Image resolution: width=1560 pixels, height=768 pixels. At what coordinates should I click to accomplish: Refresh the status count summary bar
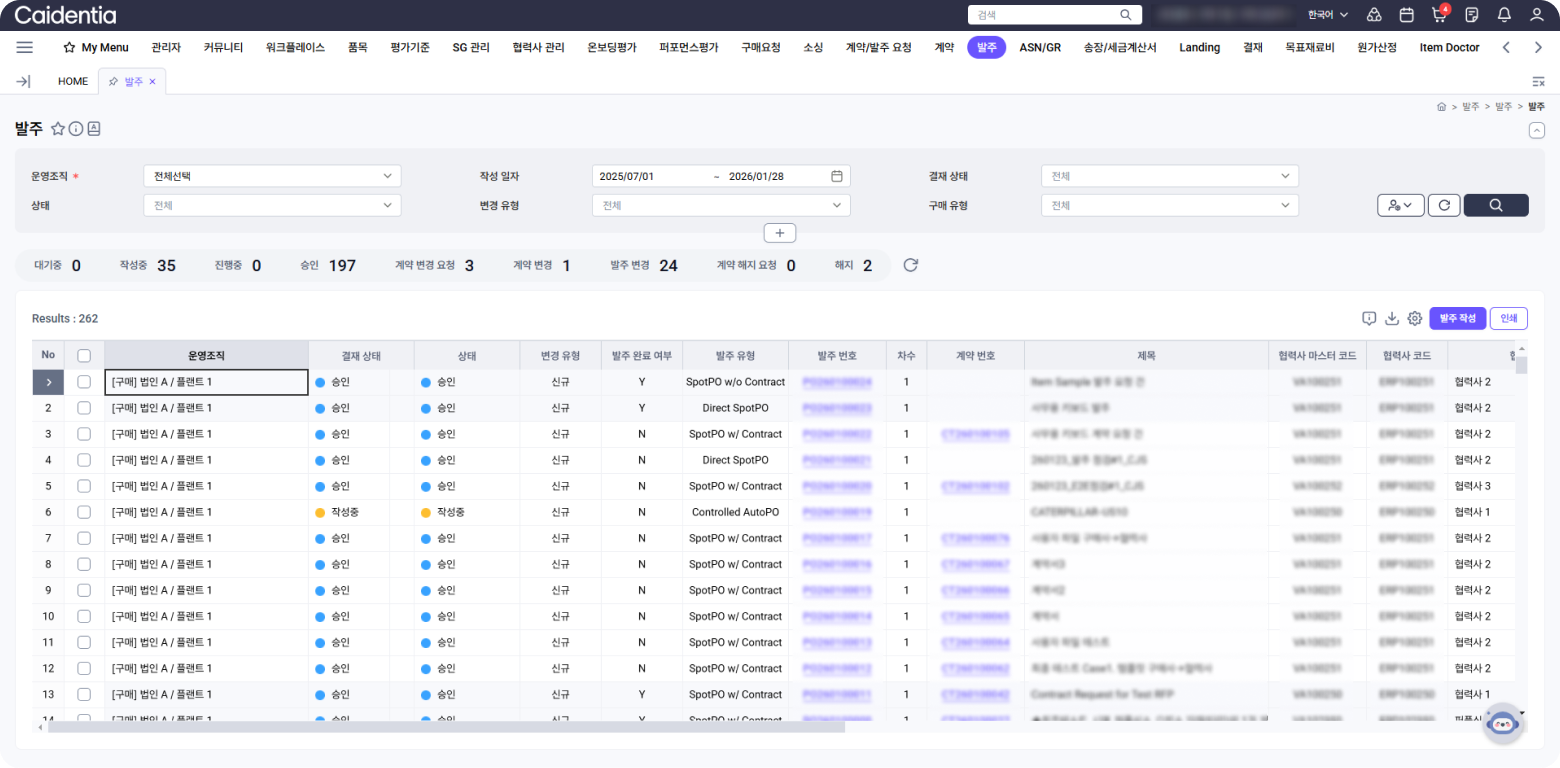[910, 265]
